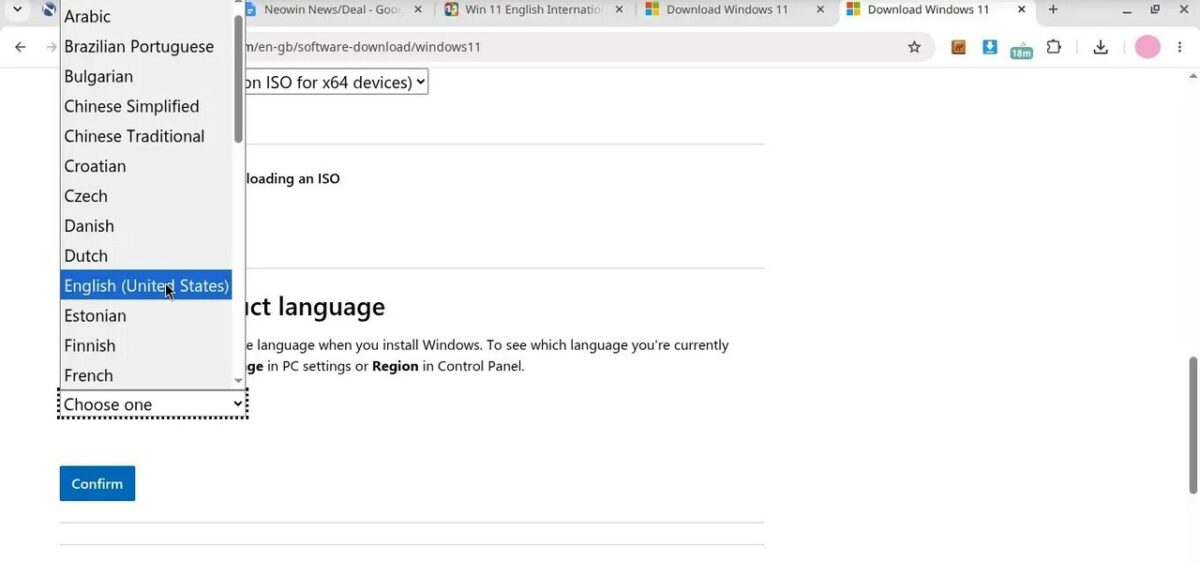Open a new tab with plus button
The width and height of the screenshot is (1200, 563).
click(x=1053, y=10)
